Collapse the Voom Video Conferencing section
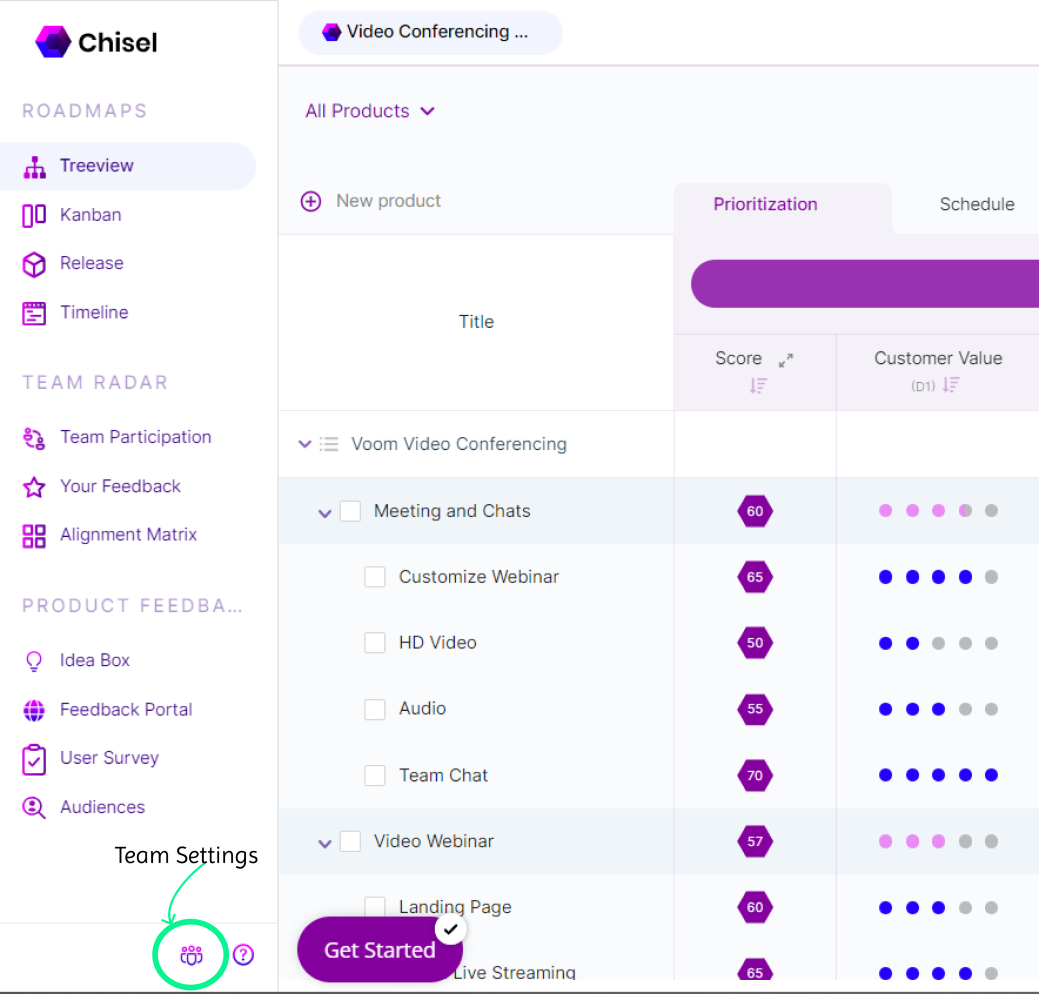The height and width of the screenshot is (994, 1039). tap(303, 444)
